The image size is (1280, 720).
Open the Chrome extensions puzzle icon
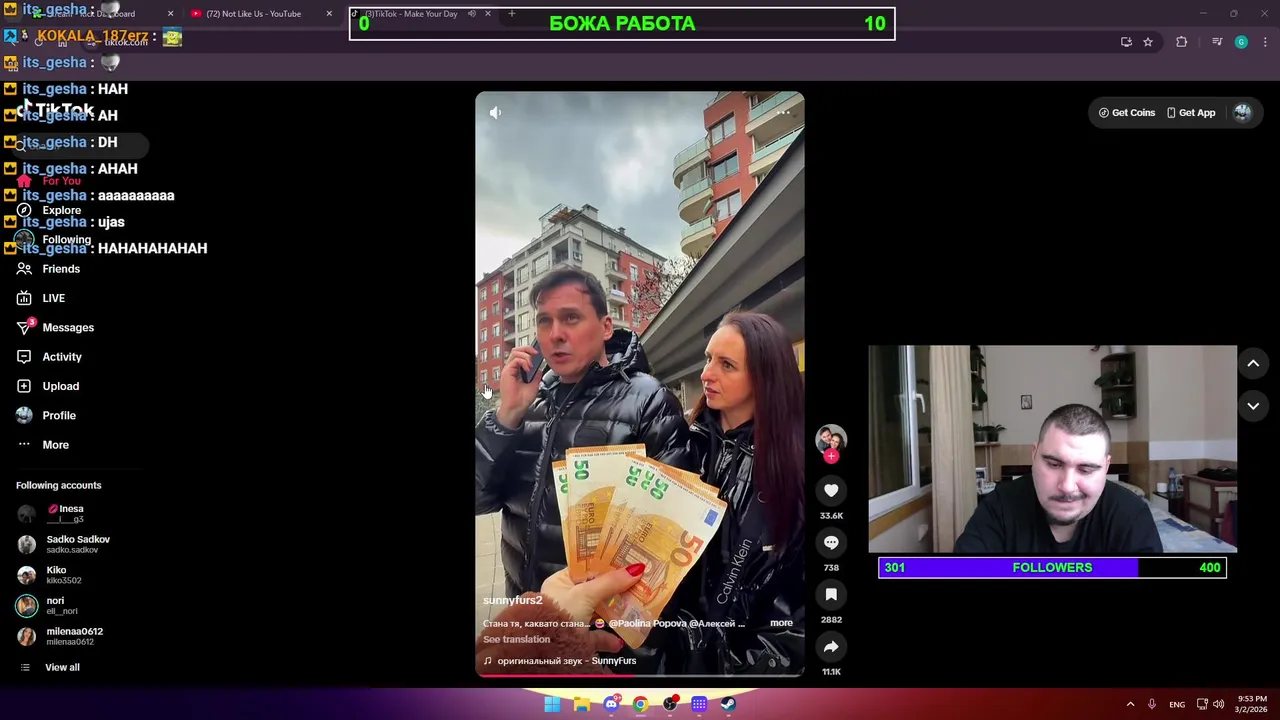[x=1182, y=42]
